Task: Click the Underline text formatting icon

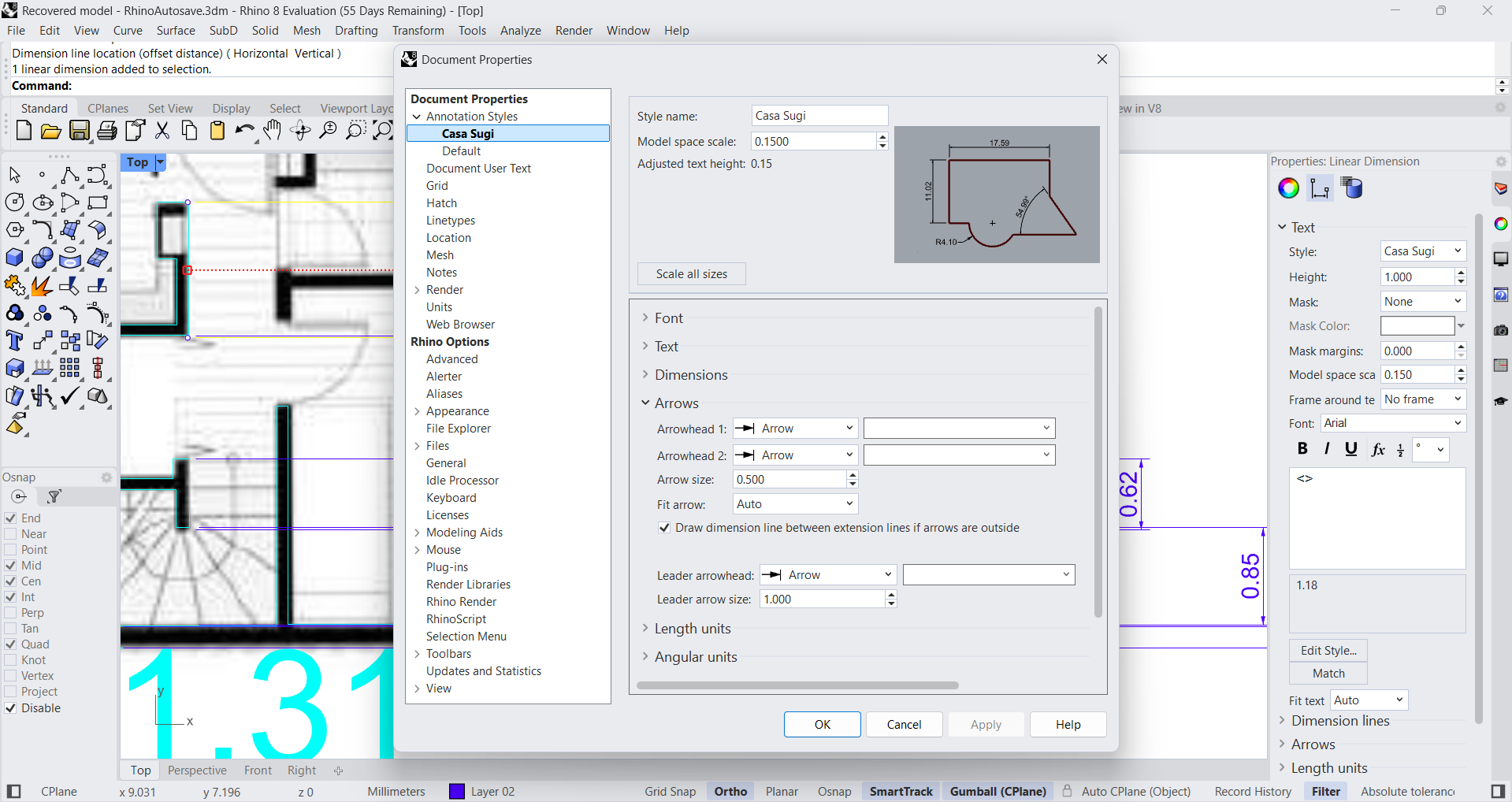Action: click(1351, 449)
